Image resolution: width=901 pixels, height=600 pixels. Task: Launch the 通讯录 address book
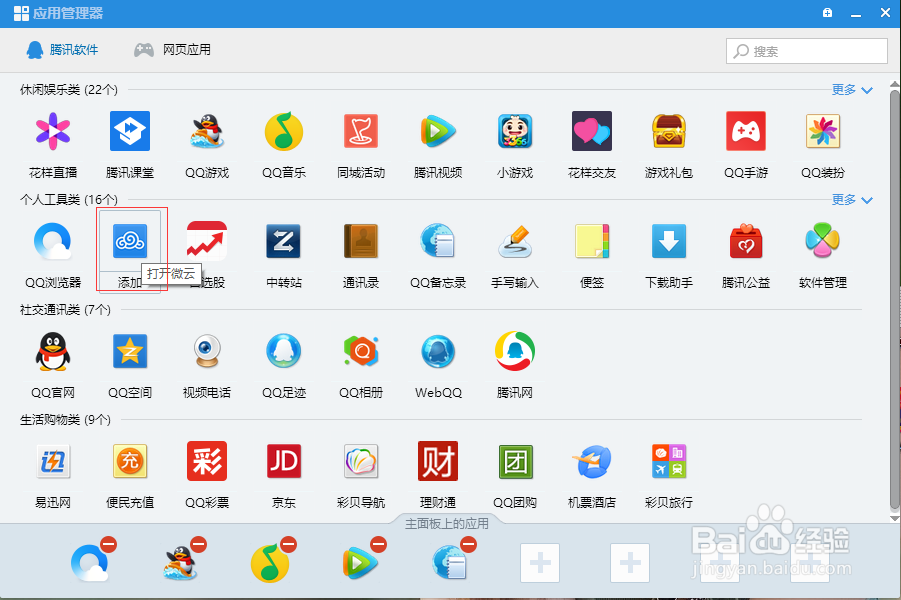pyautogui.click(x=361, y=241)
